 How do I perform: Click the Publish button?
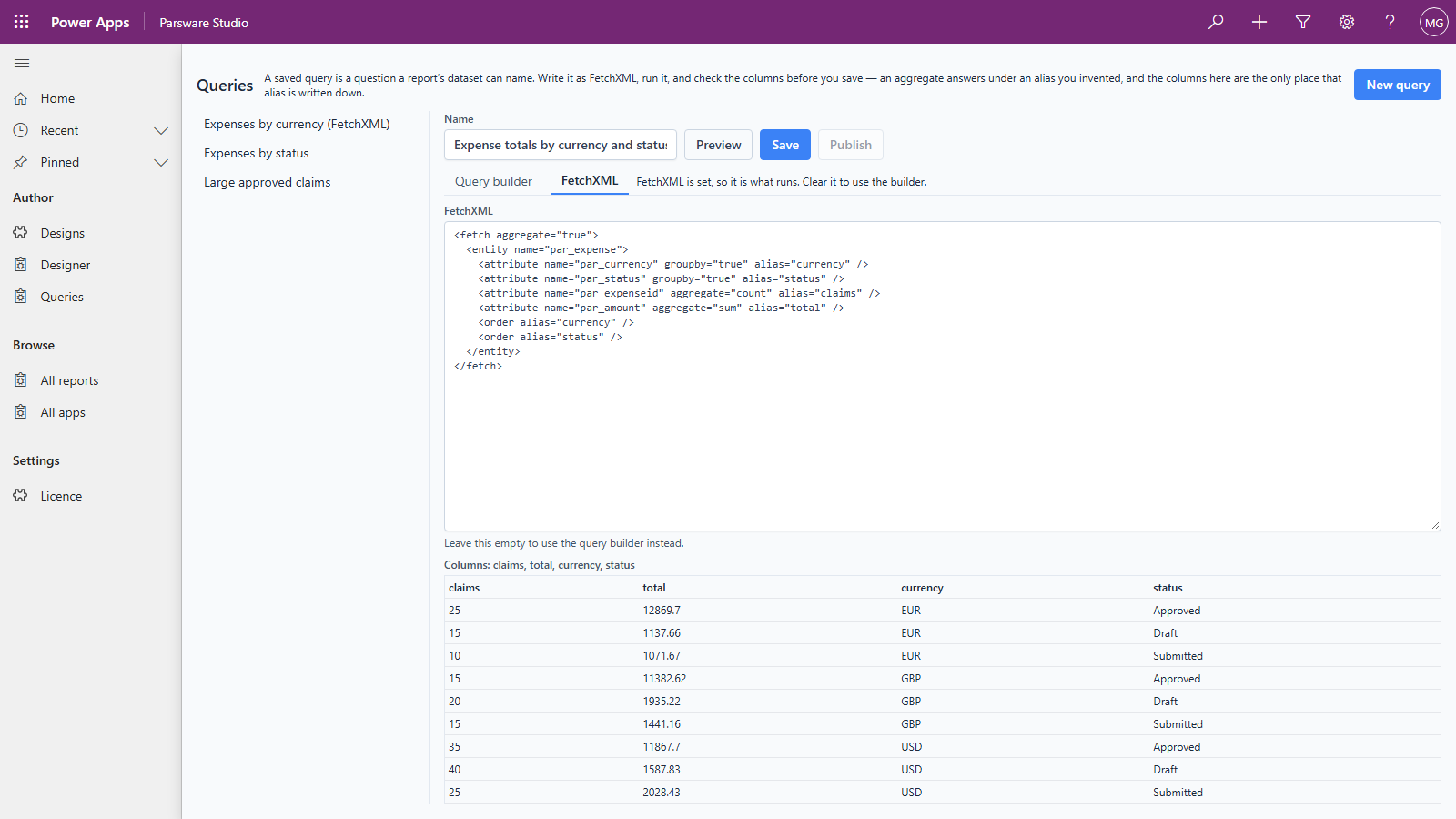click(x=851, y=145)
